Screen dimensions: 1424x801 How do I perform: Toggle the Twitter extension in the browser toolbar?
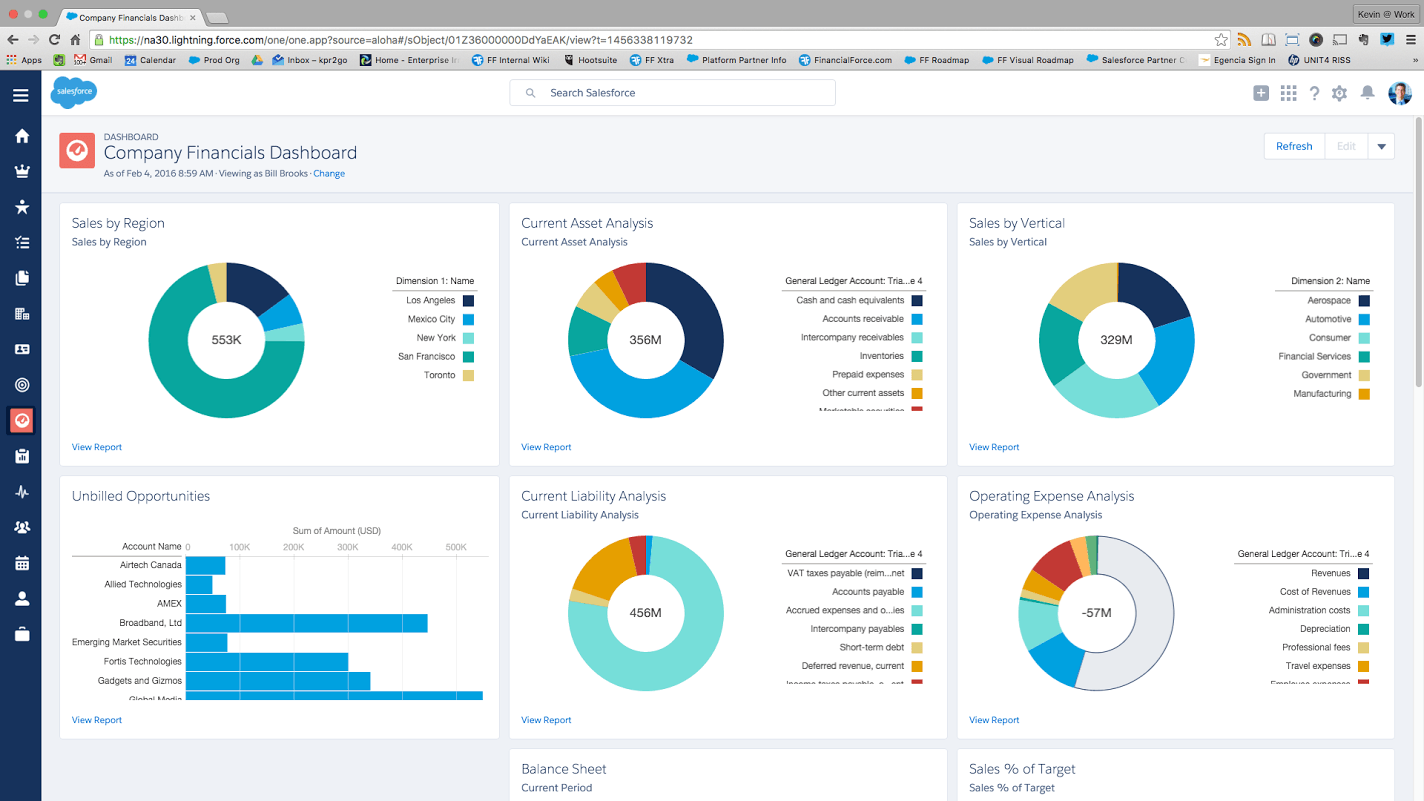point(1382,38)
